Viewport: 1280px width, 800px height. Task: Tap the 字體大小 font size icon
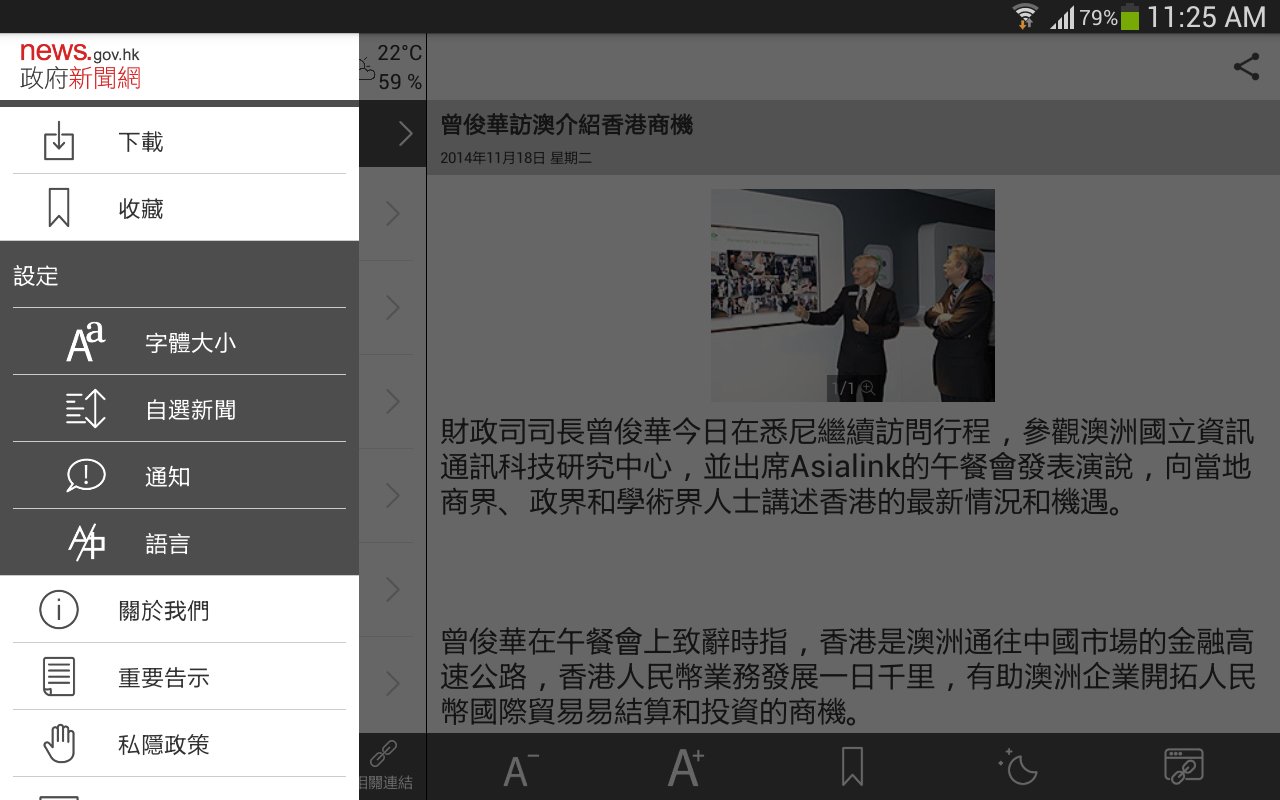point(86,342)
